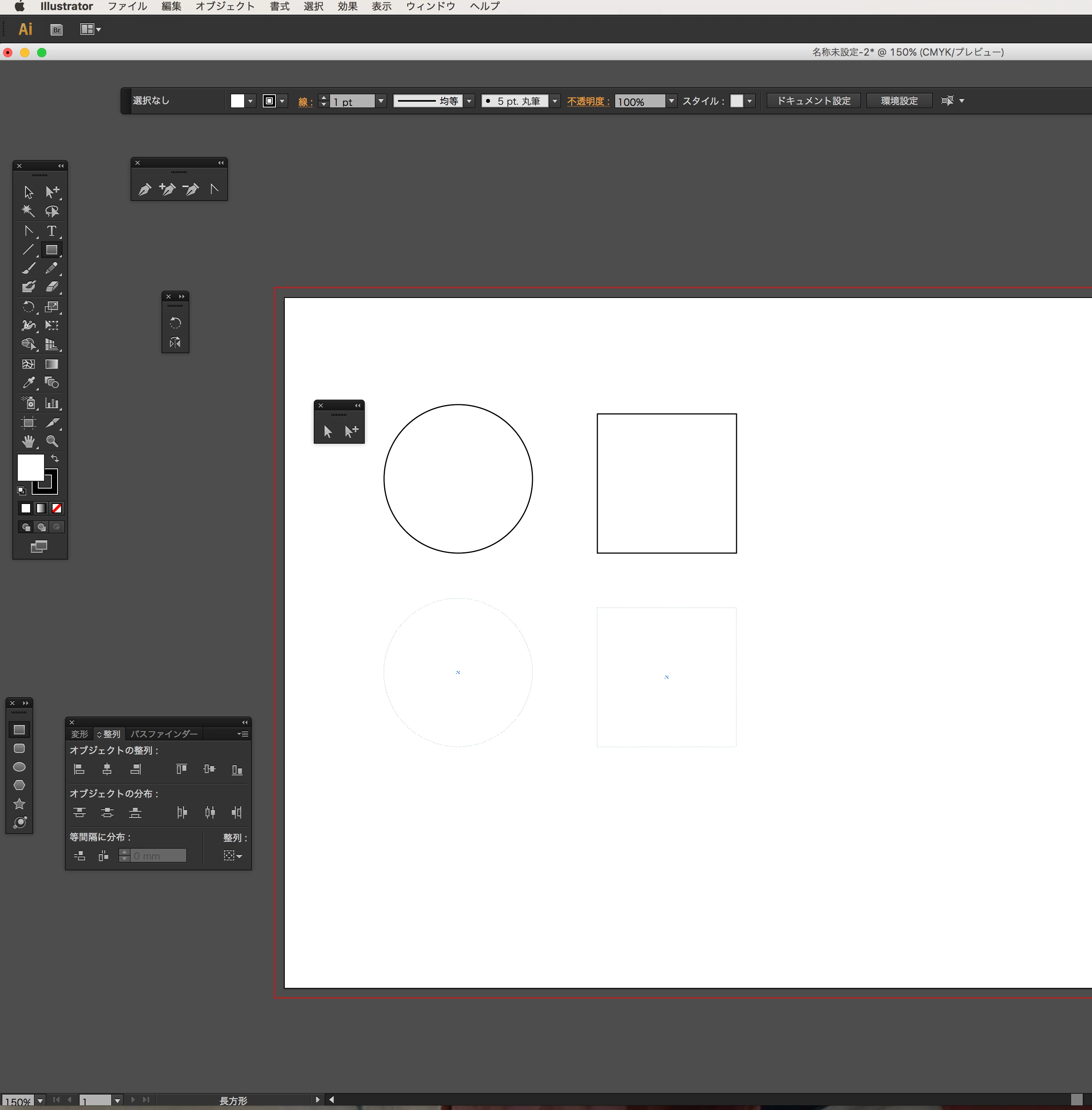The width and height of the screenshot is (1092, 1110).
Task: Open the オブジェクト menu
Action: [225, 6]
